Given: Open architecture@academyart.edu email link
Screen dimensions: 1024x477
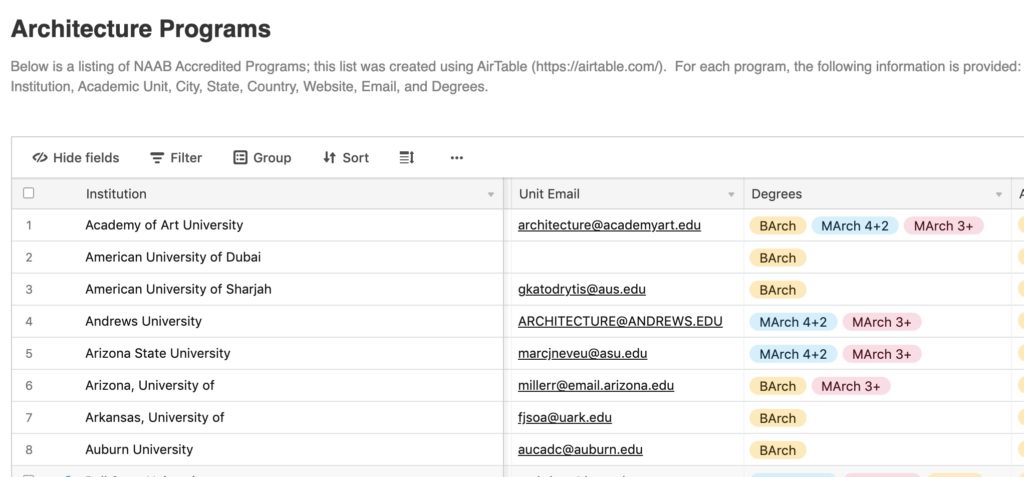Looking at the screenshot, I should pos(609,225).
